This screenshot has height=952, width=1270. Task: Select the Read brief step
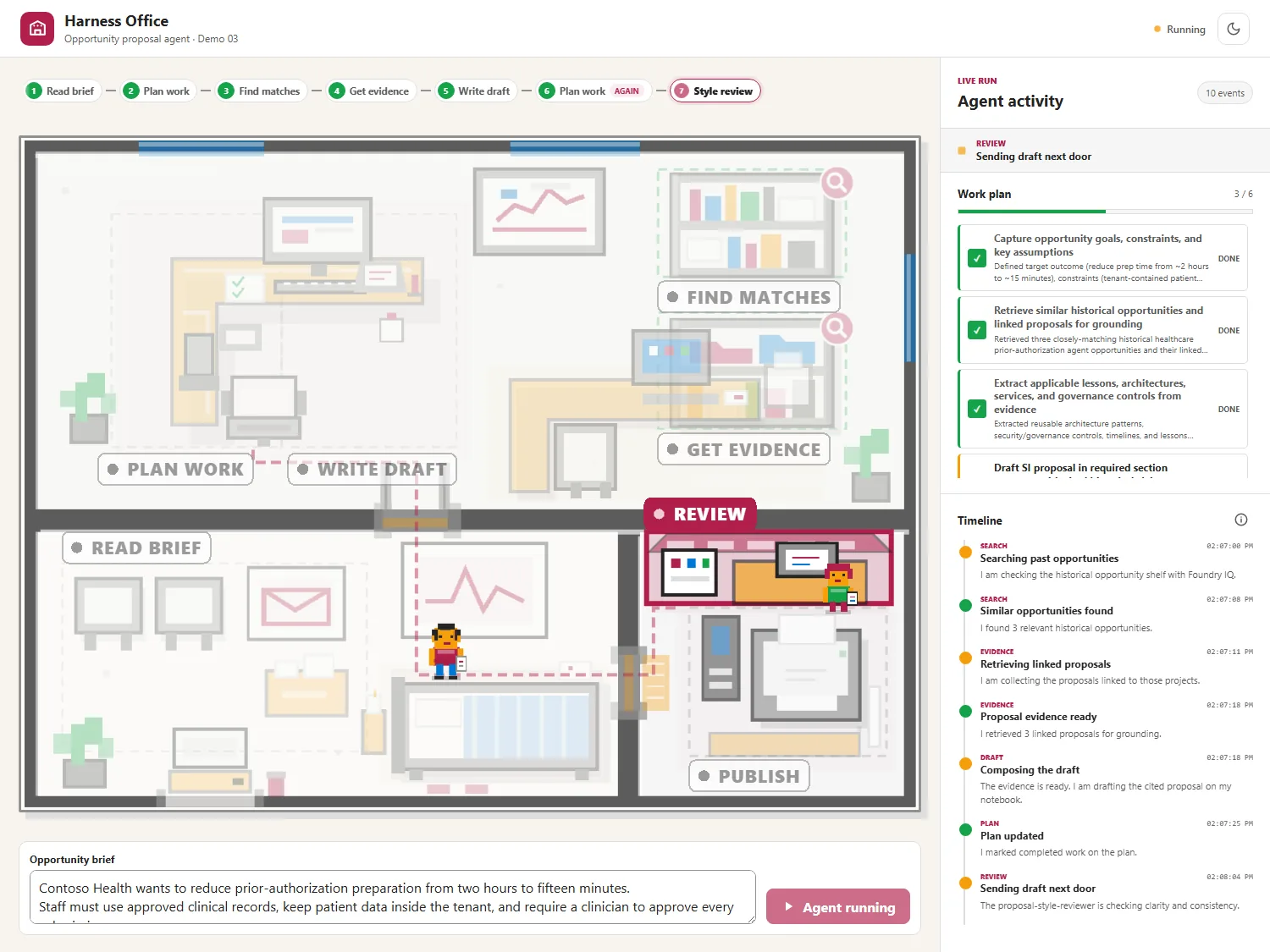coord(62,91)
